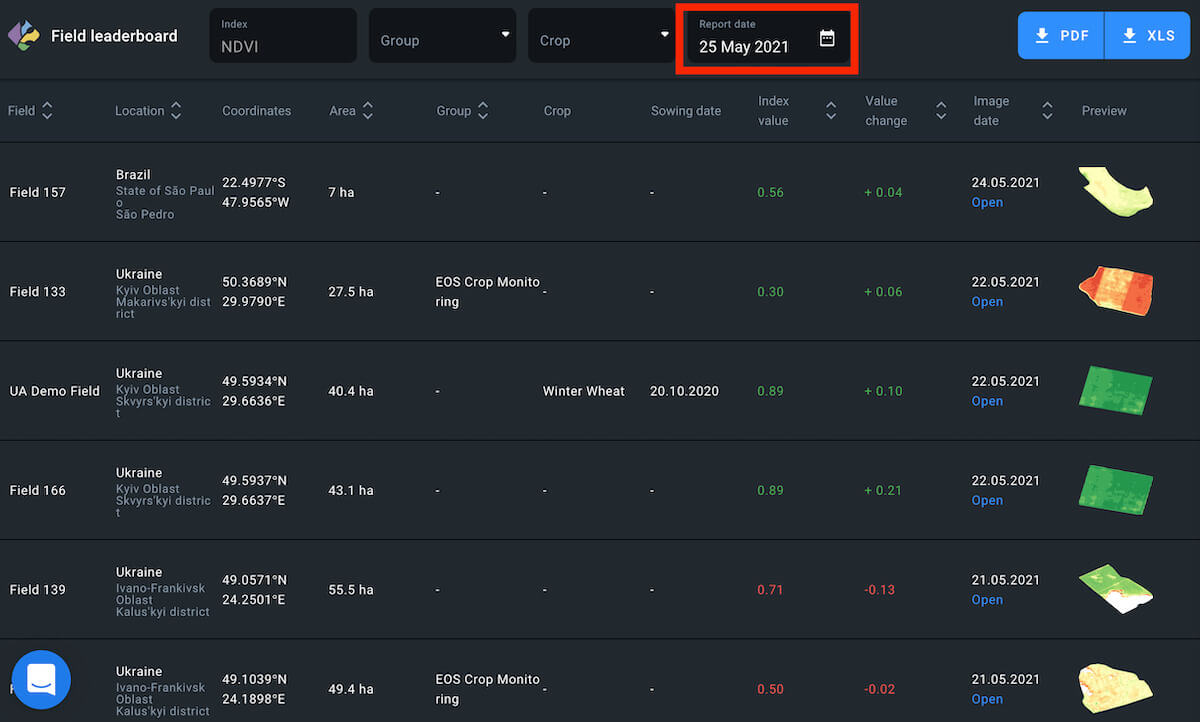Open image link for Field 157

point(987,202)
